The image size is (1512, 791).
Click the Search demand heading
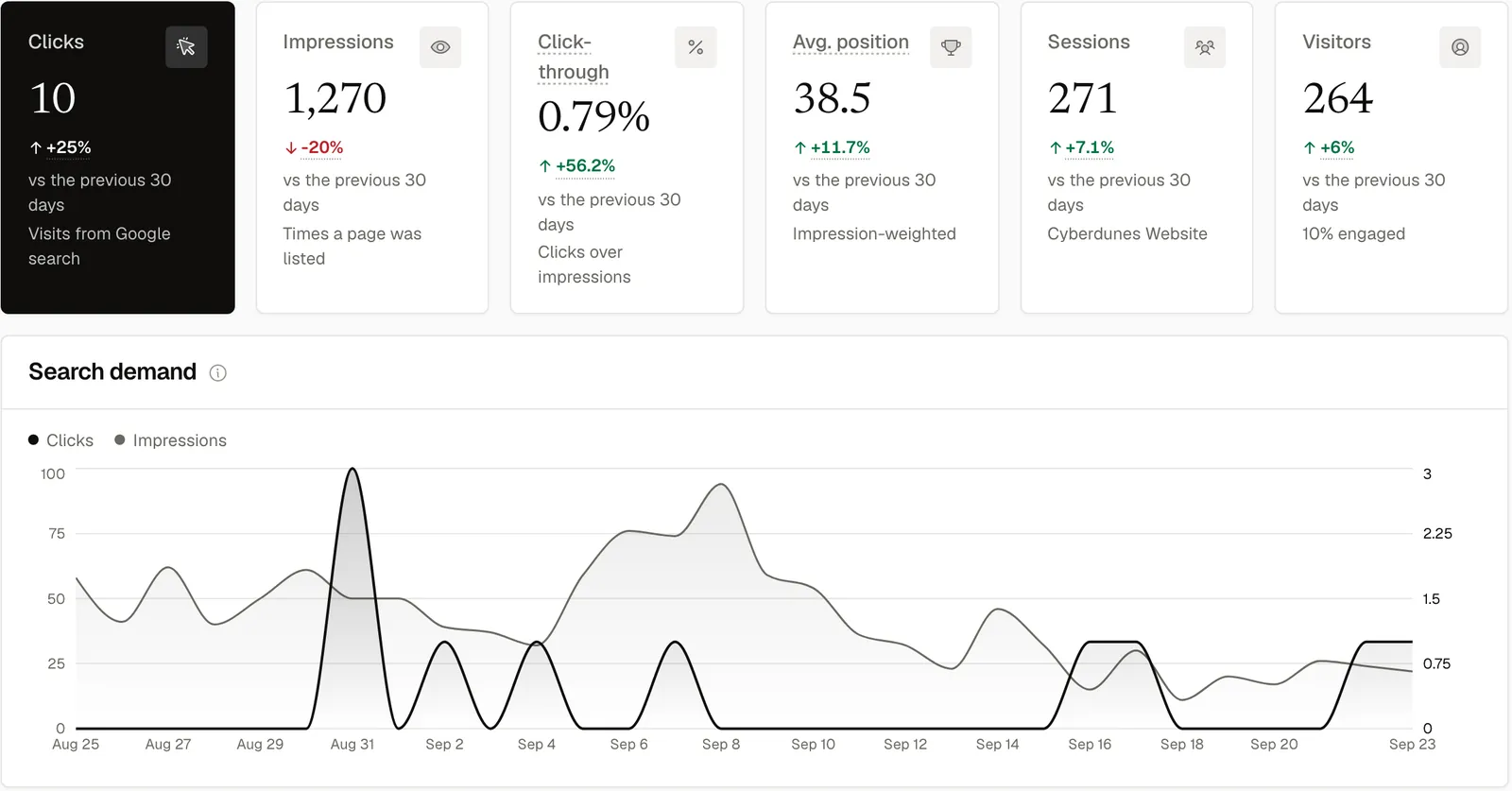pos(112,372)
